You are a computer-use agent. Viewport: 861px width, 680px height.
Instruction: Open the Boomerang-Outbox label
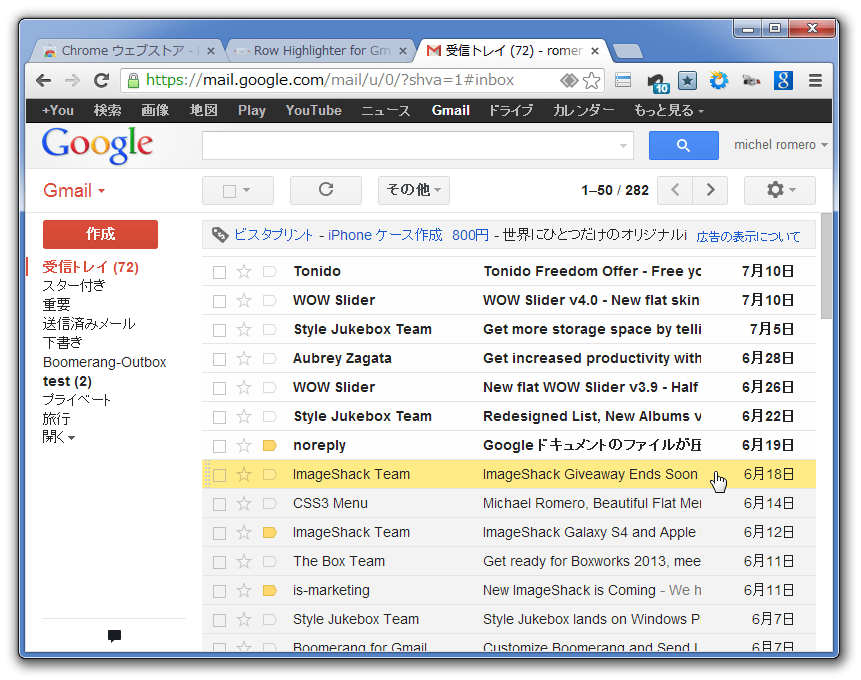104,363
